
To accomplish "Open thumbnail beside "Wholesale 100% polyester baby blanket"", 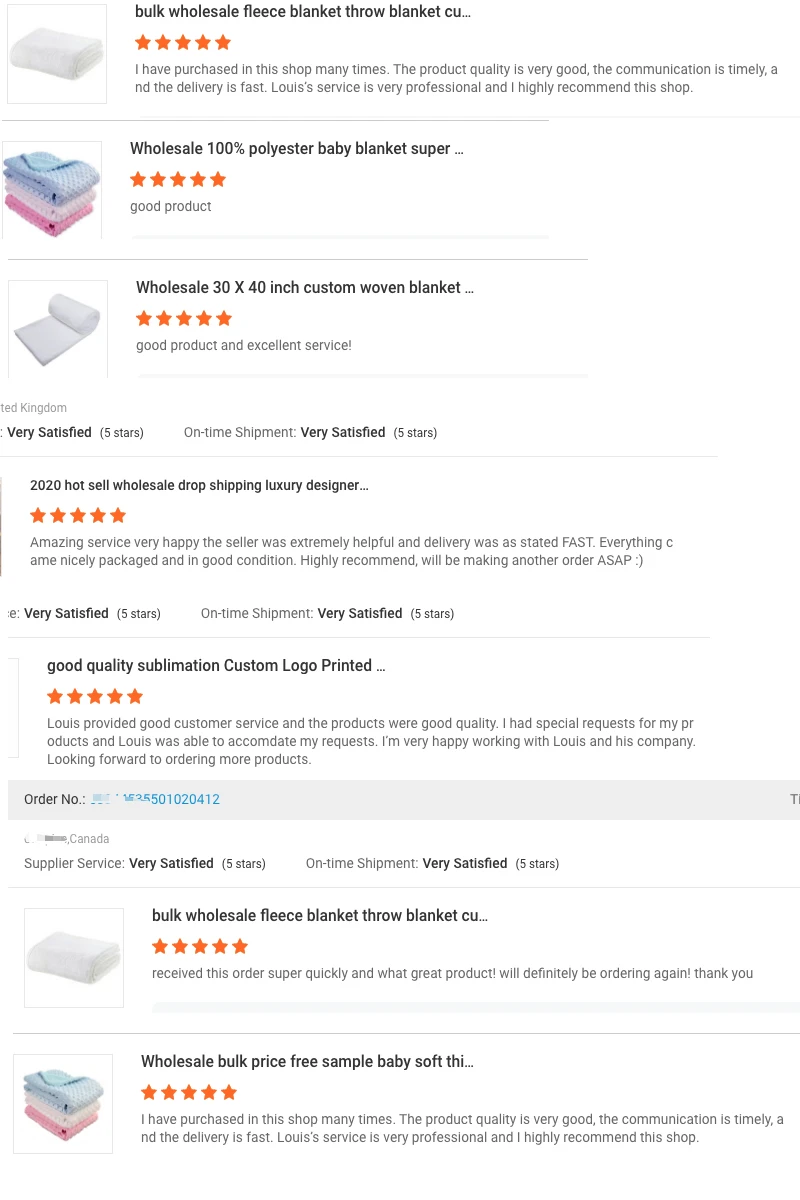I will [x=52, y=189].
